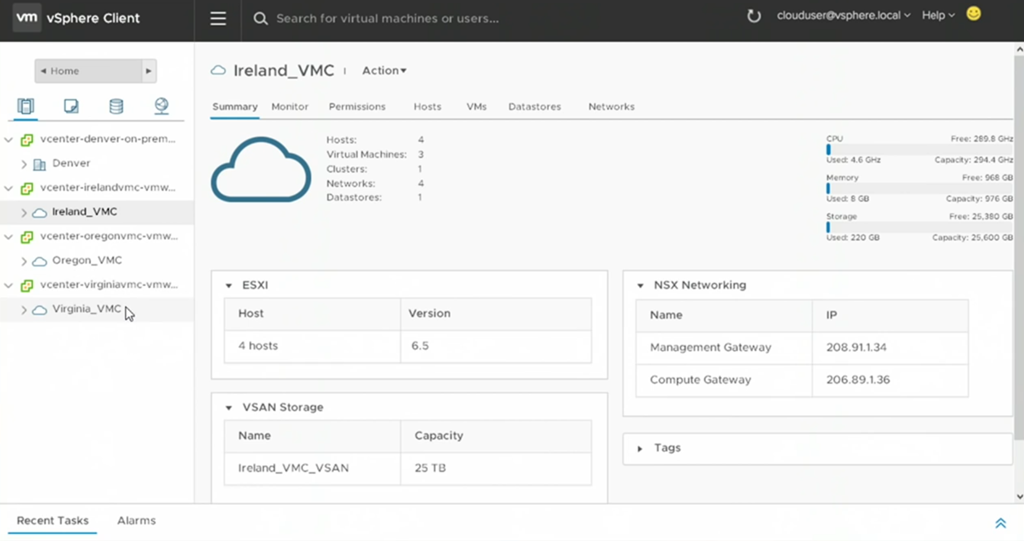Expand the Denver datacenter node
The image size is (1024, 541).
point(24,164)
